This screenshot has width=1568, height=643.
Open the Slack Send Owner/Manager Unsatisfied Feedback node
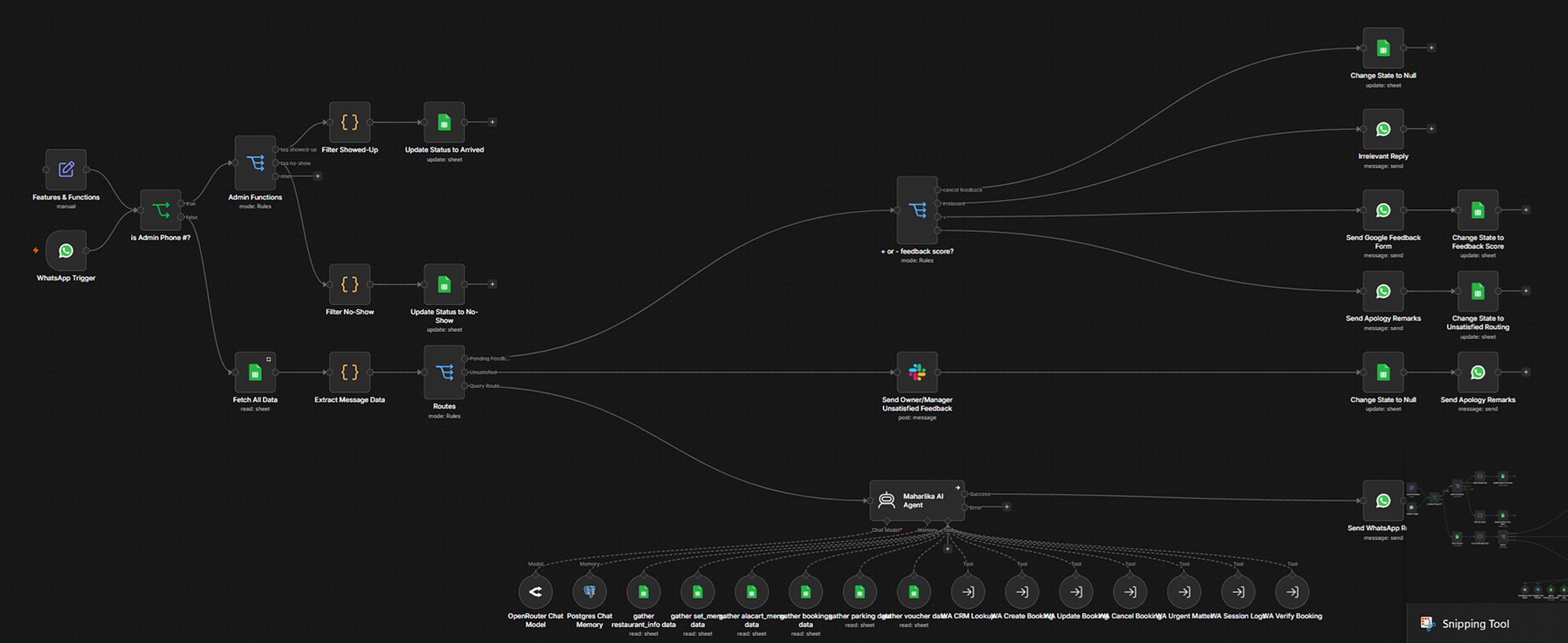[x=917, y=372]
